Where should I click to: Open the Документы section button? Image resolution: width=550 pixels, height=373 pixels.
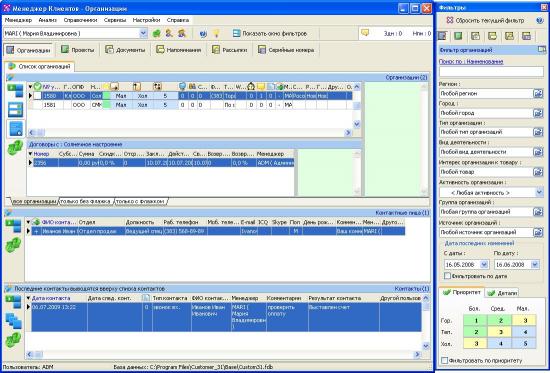[x=125, y=50]
